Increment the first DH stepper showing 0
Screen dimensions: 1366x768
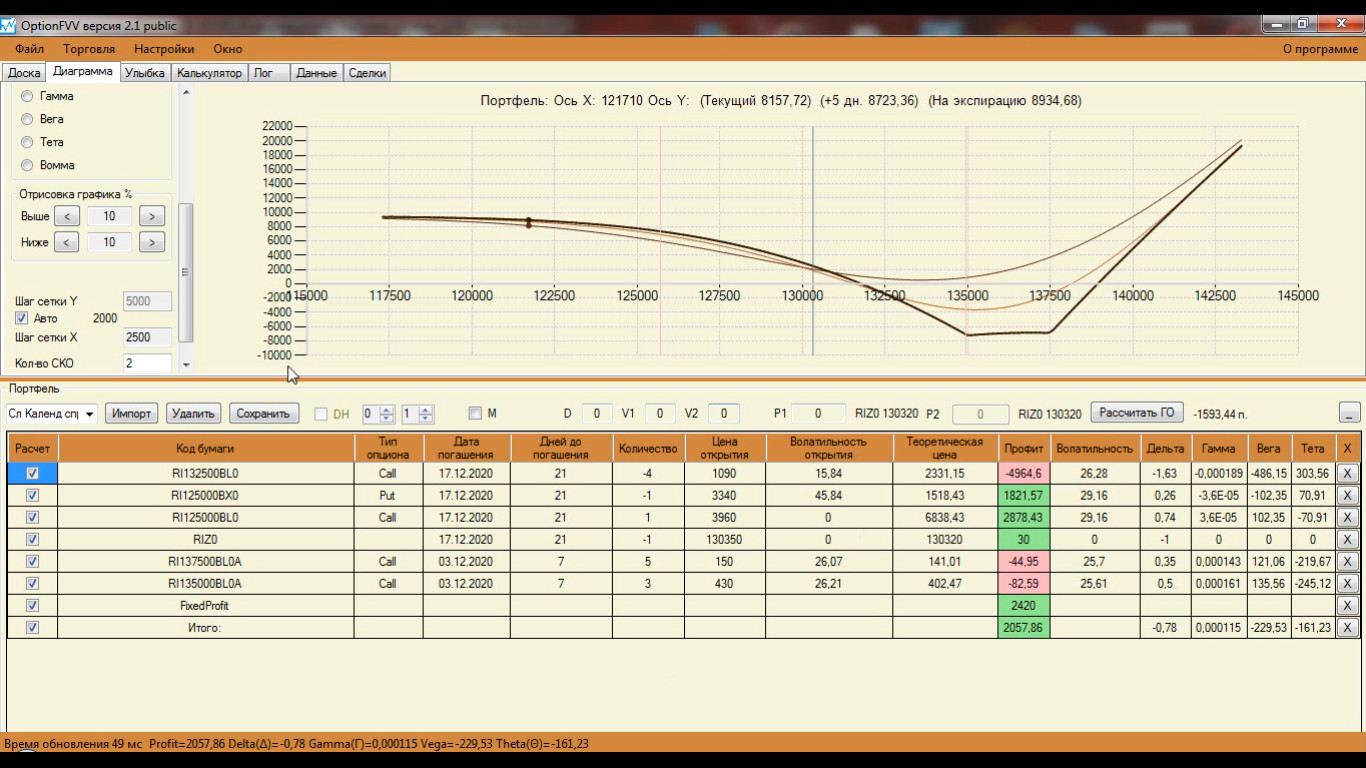point(387,409)
